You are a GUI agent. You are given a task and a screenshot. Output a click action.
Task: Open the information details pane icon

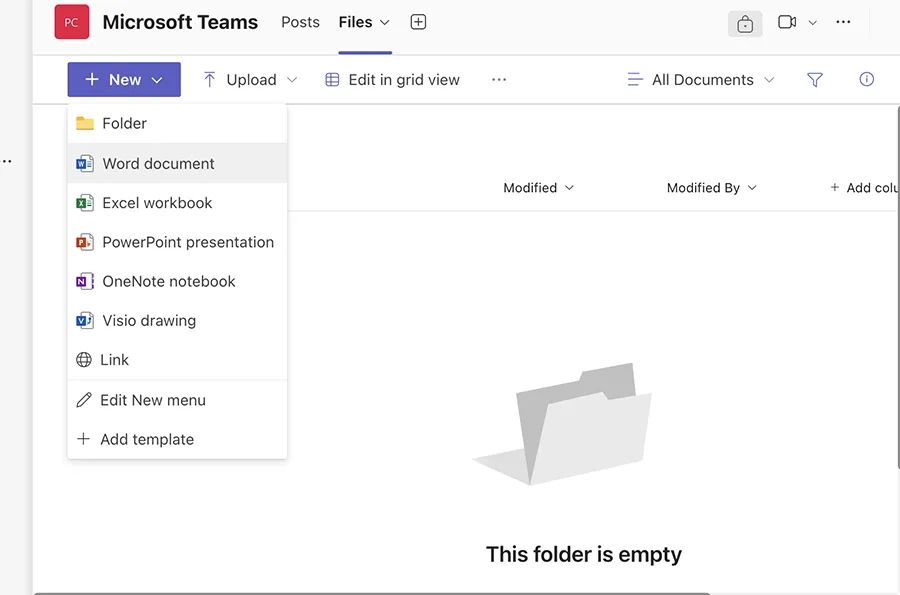pyautogui.click(x=867, y=80)
